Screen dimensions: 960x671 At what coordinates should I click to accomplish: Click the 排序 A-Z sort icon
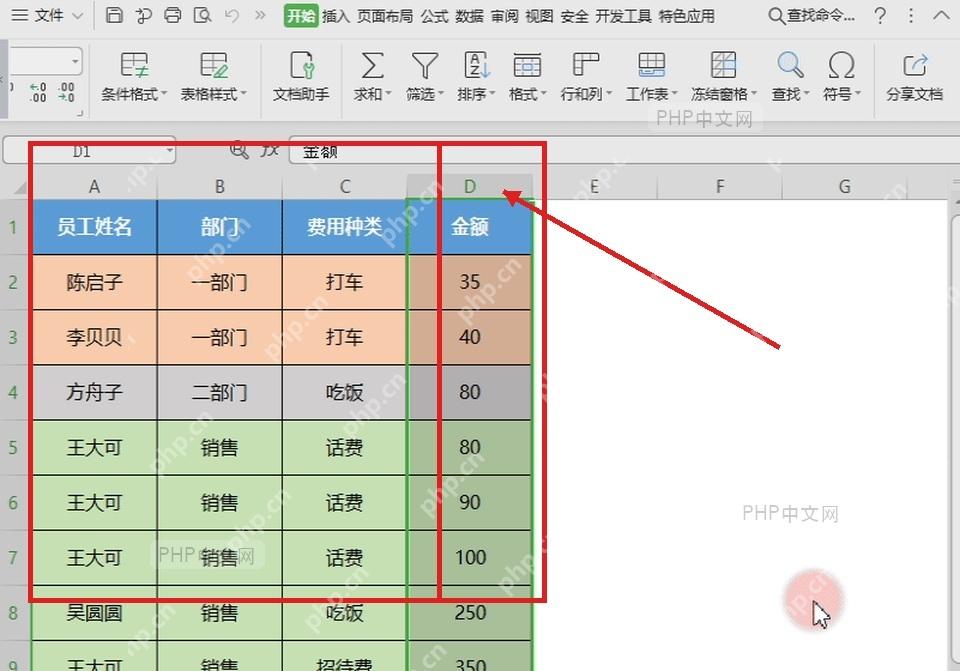477,65
